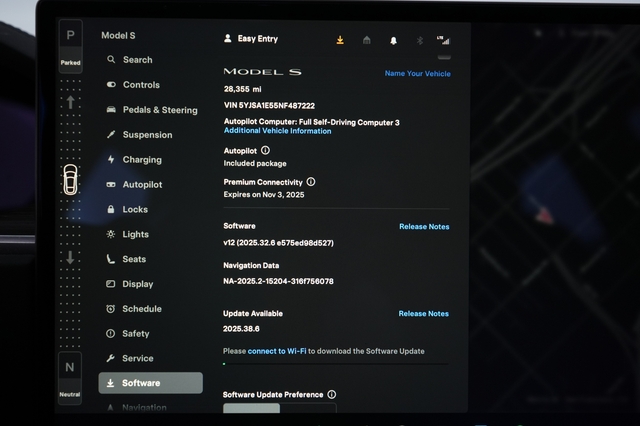Tap the down arrow on gear strip
This screenshot has width=640, height=426.
70,257
